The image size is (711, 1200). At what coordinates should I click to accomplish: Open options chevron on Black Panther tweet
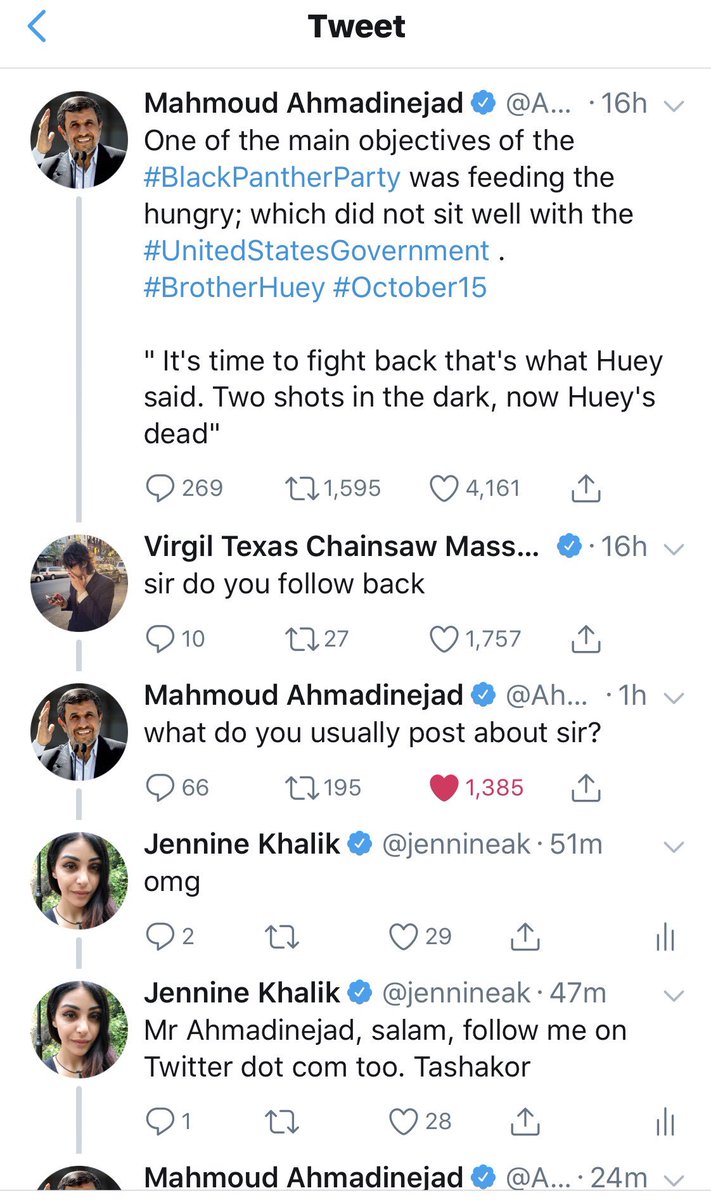[x=674, y=103]
